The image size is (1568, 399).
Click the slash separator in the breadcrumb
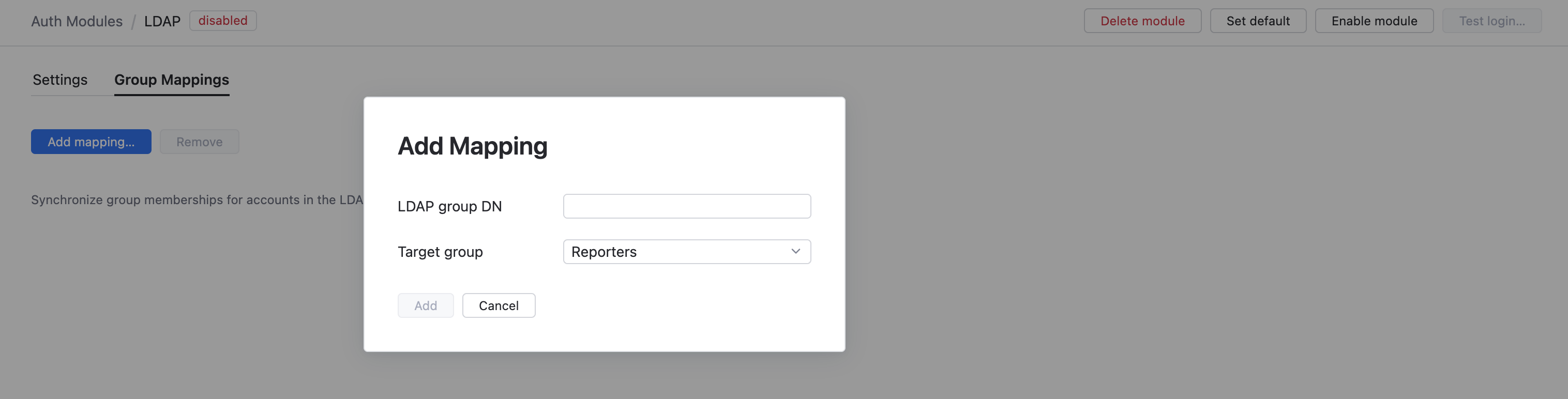click(133, 22)
